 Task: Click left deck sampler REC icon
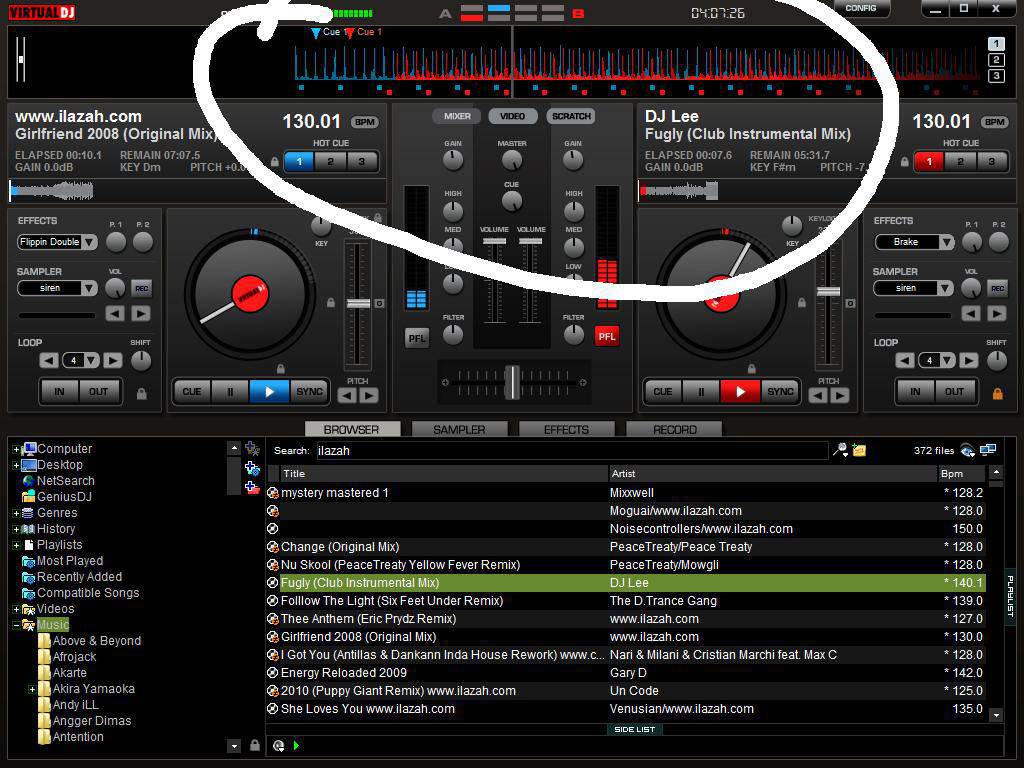pos(141,288)
